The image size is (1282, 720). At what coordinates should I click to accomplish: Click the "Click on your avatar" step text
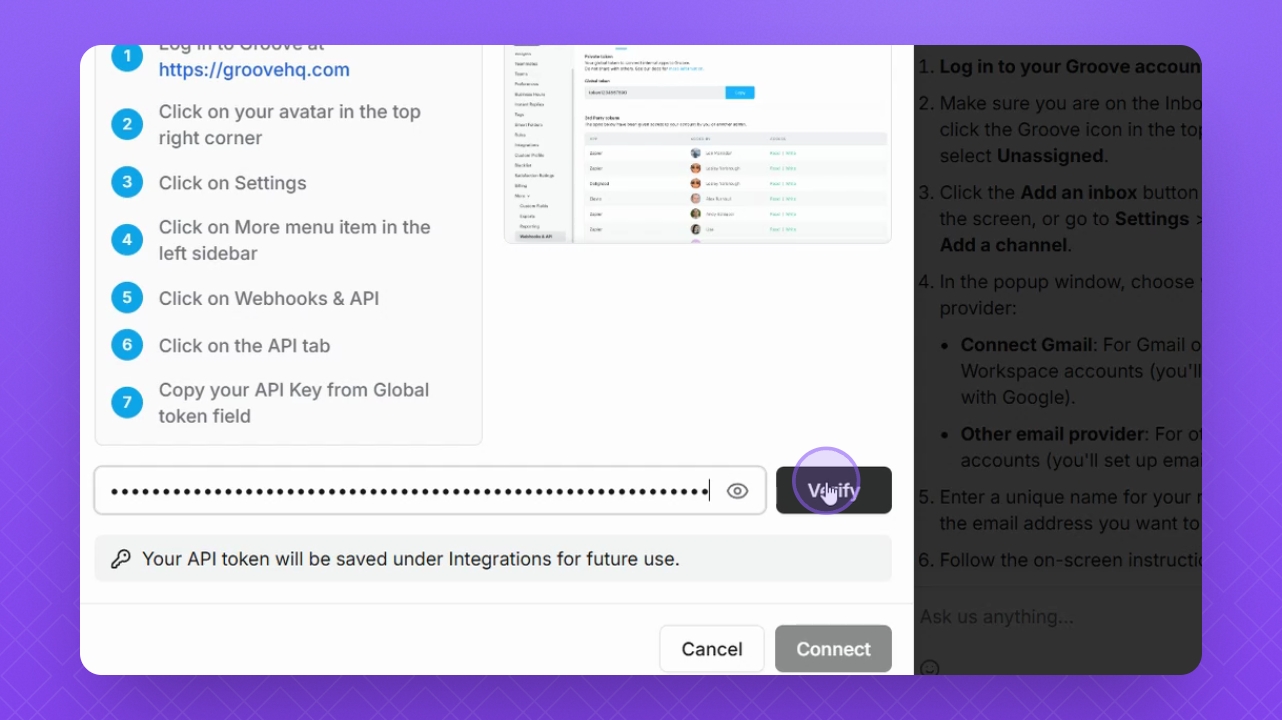[290, 125]
